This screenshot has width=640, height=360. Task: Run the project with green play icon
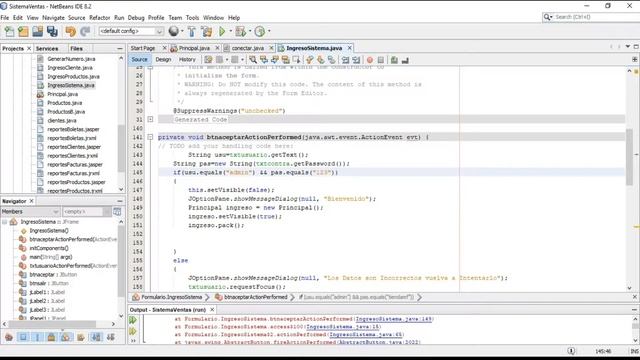(222, 31)
